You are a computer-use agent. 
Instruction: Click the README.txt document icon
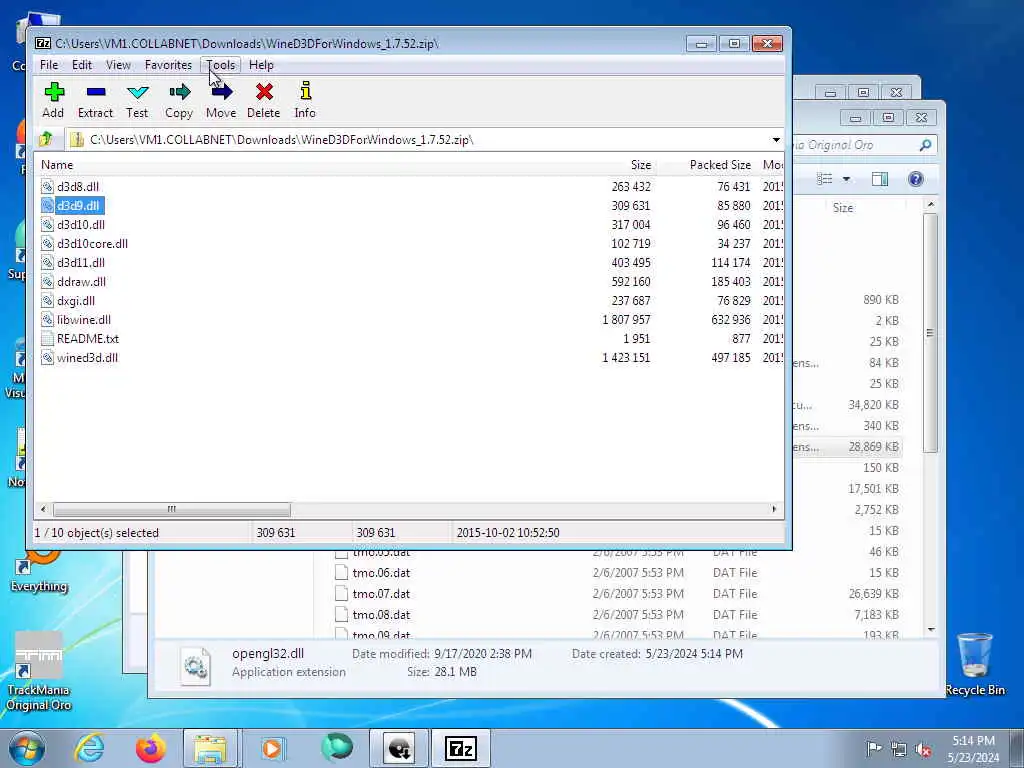coord(47,338)
